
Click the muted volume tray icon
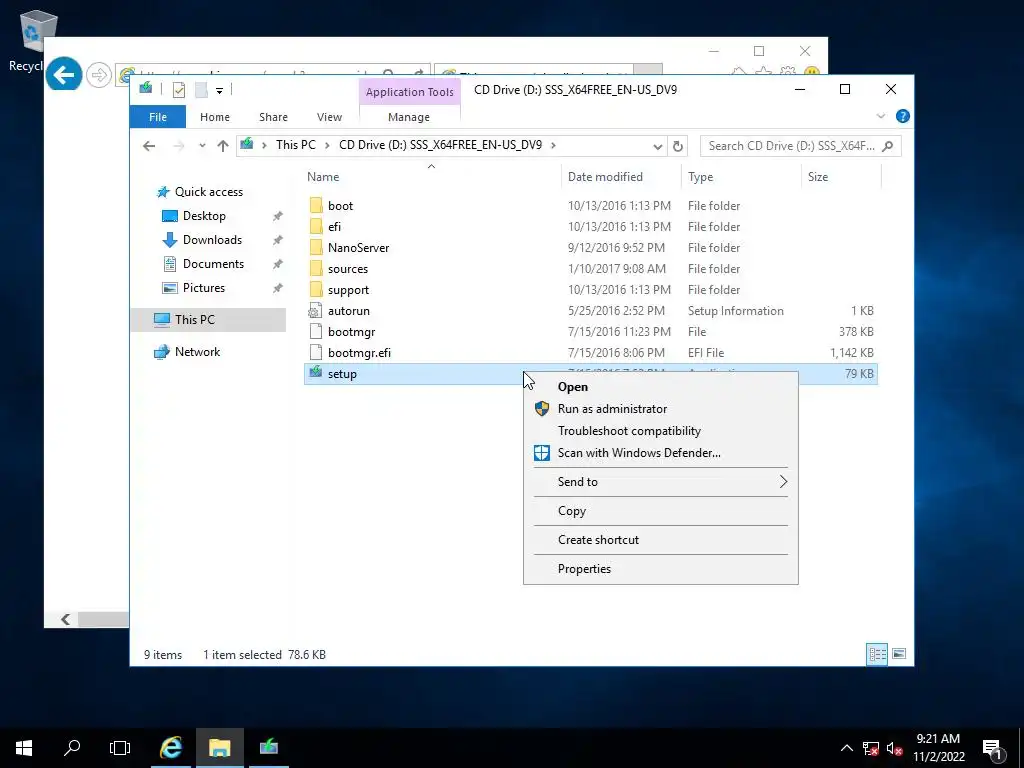tap(894, 748)
